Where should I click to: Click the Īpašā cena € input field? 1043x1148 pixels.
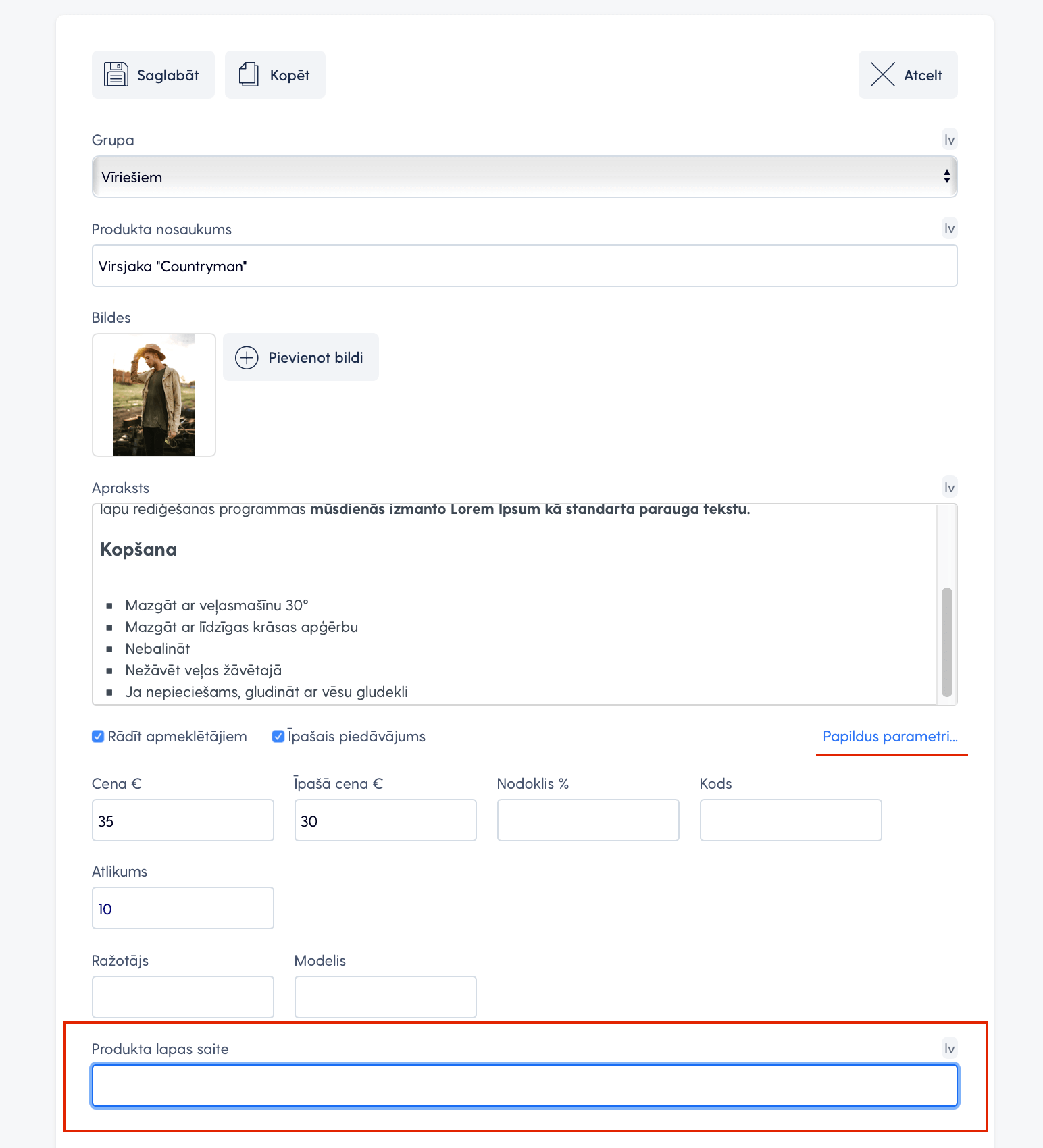386,820
